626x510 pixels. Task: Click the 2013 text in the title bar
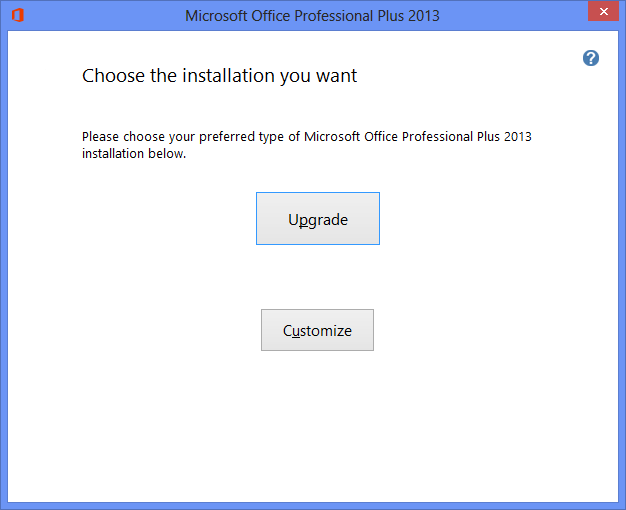pyautogui.click(x=424, y=16)
